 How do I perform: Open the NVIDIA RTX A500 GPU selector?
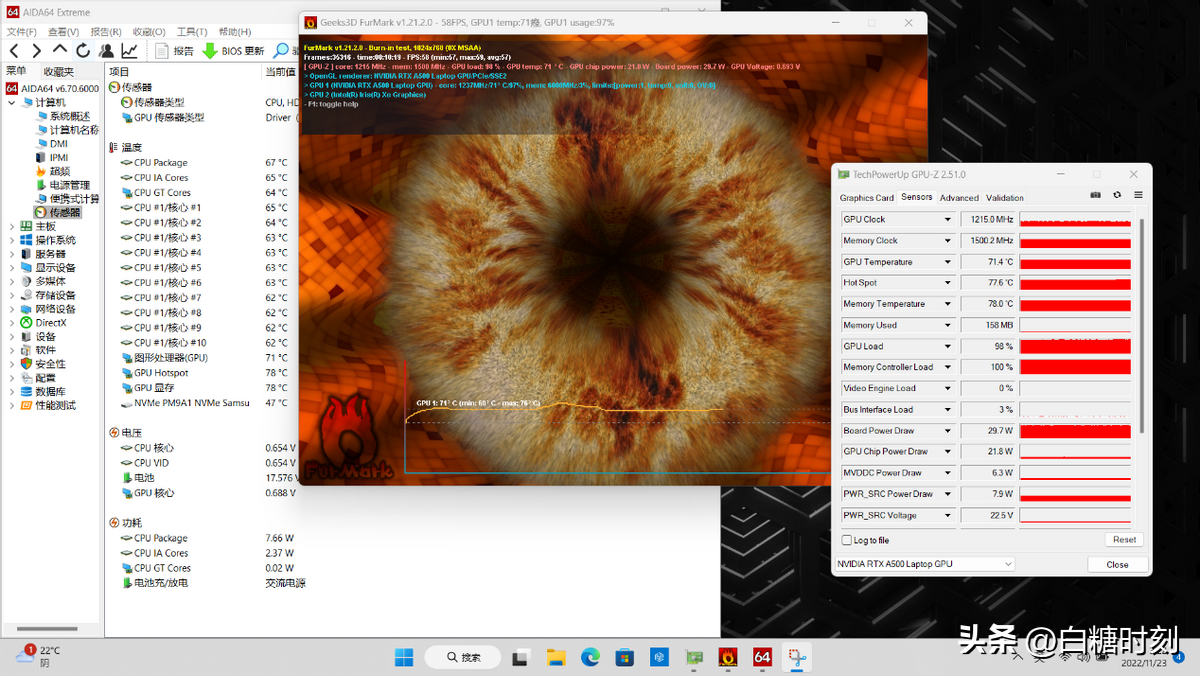tap(925, 564)
